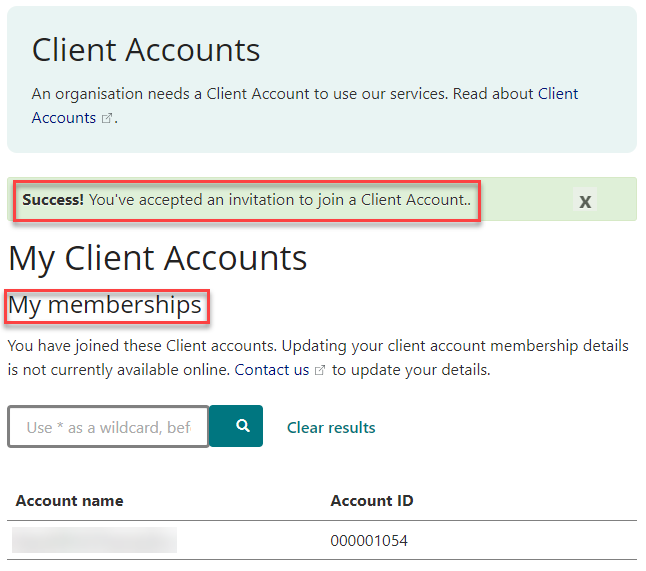Select the account ID 000001054 cell

[x=369, y=541]
